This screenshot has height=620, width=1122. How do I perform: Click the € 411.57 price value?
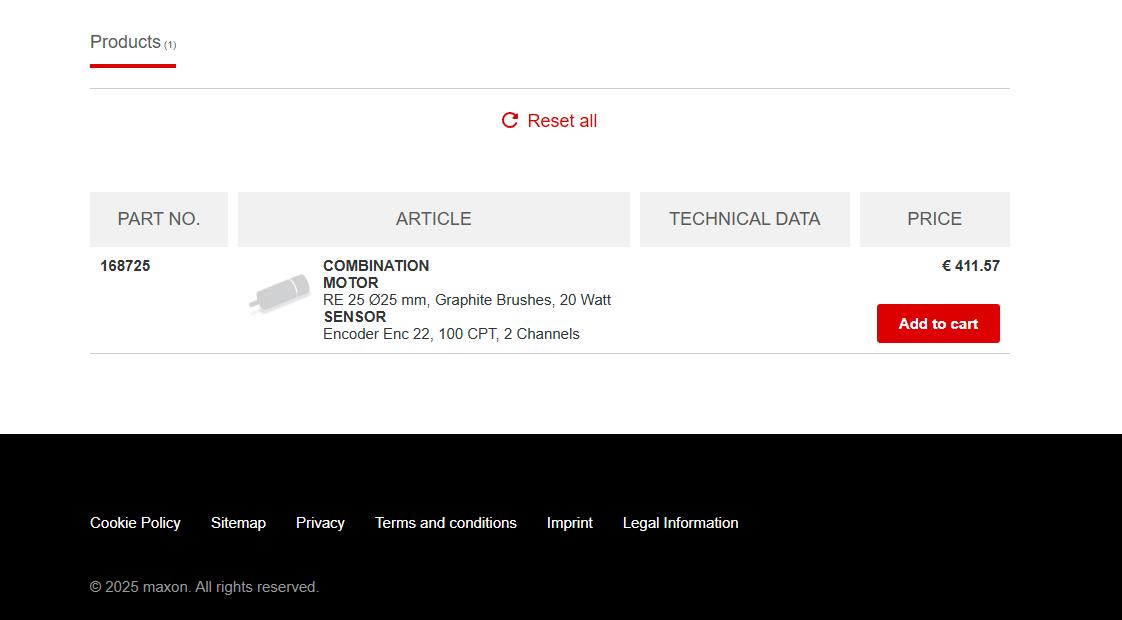(971, 266)
